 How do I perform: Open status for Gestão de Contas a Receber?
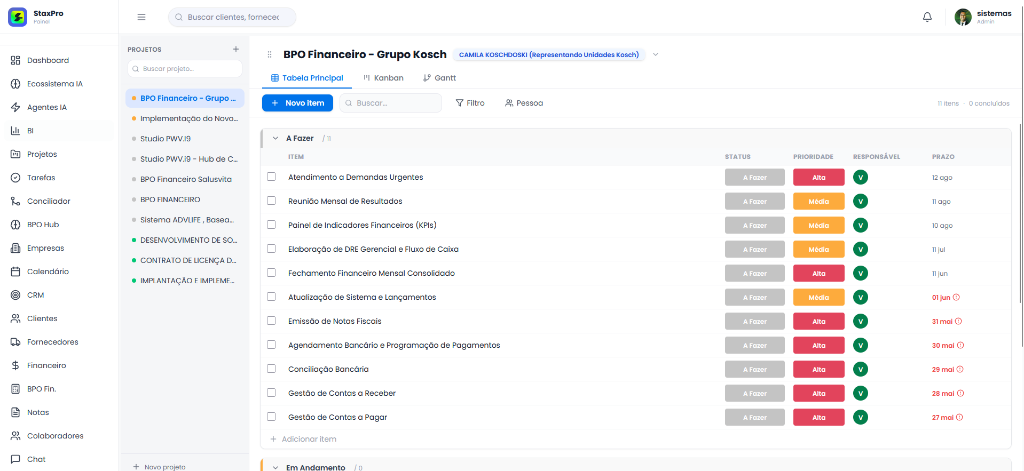click(755, 393)
